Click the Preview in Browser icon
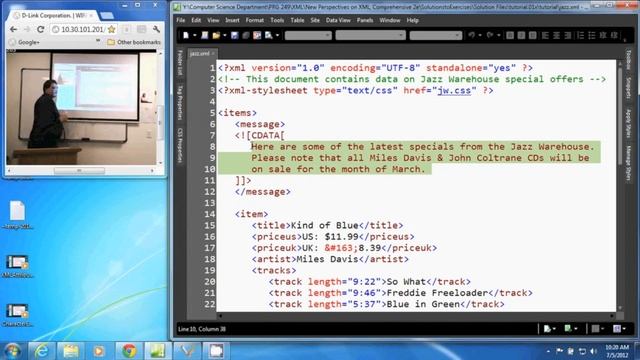640x360 pixels. (269, 36)
